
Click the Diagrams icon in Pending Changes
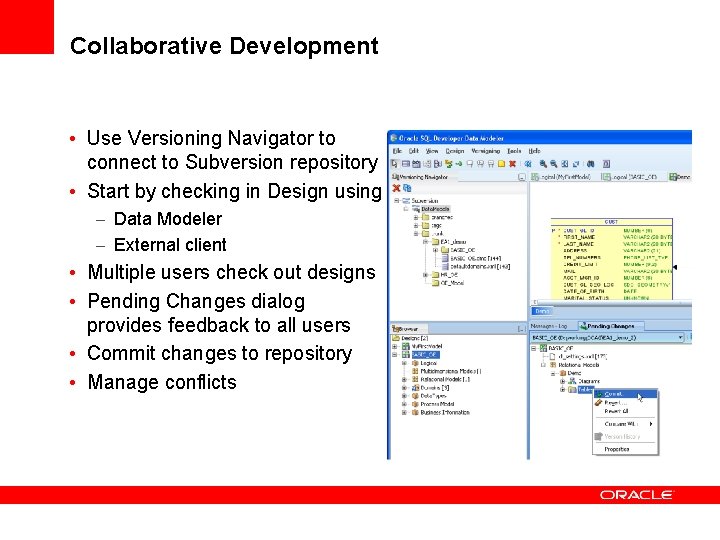pyautogui.click(x=572, y=381)
